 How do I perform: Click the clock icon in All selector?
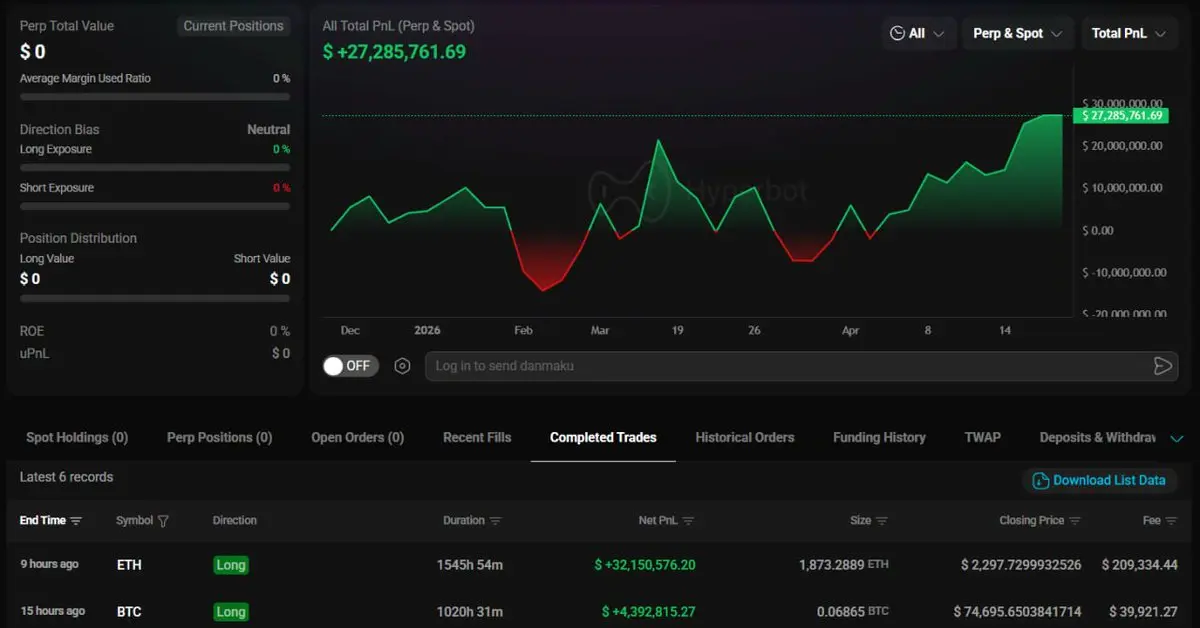[897, 33]
